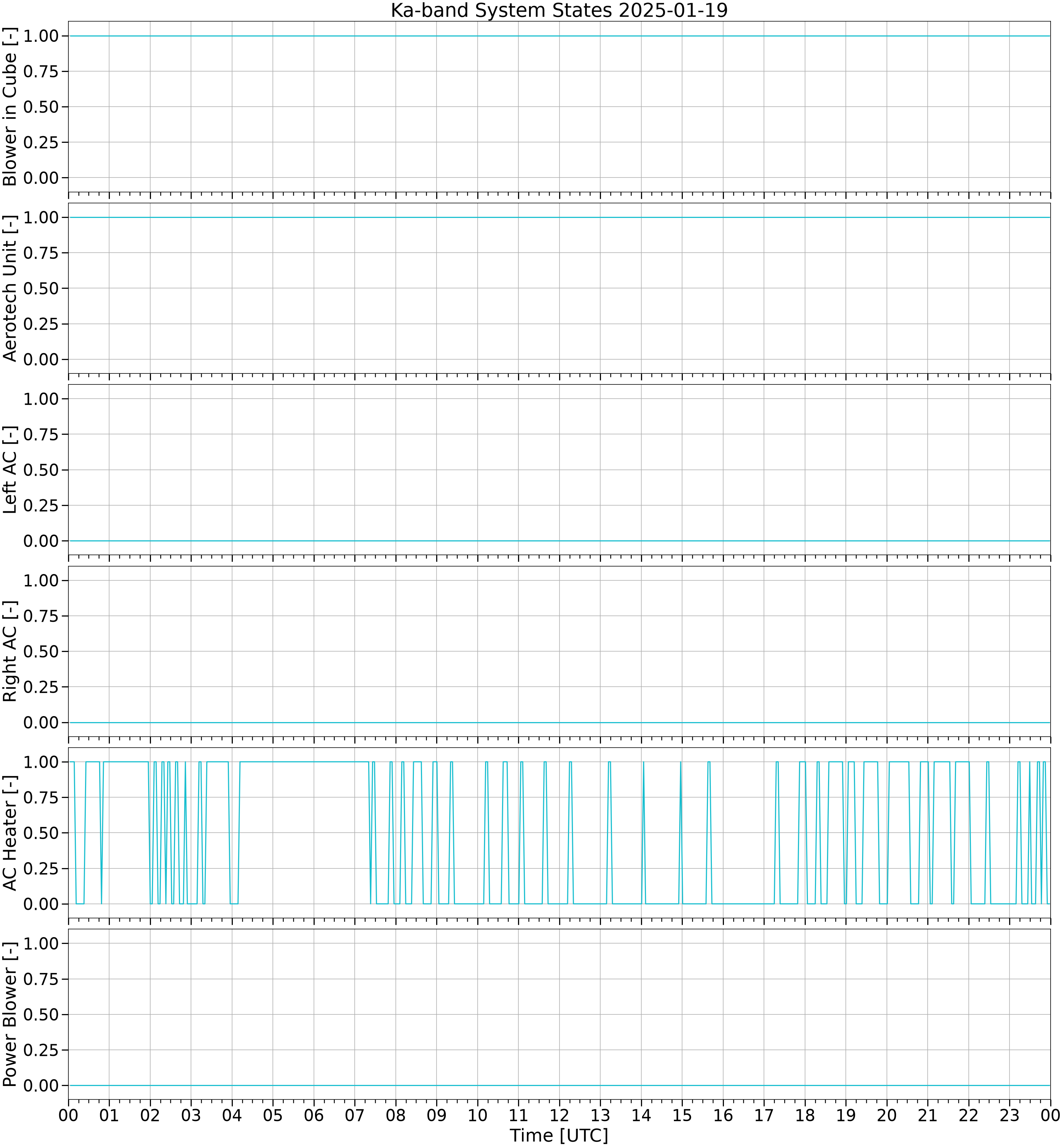Click the Aerotech Unit axis label

tap(10, 288)
